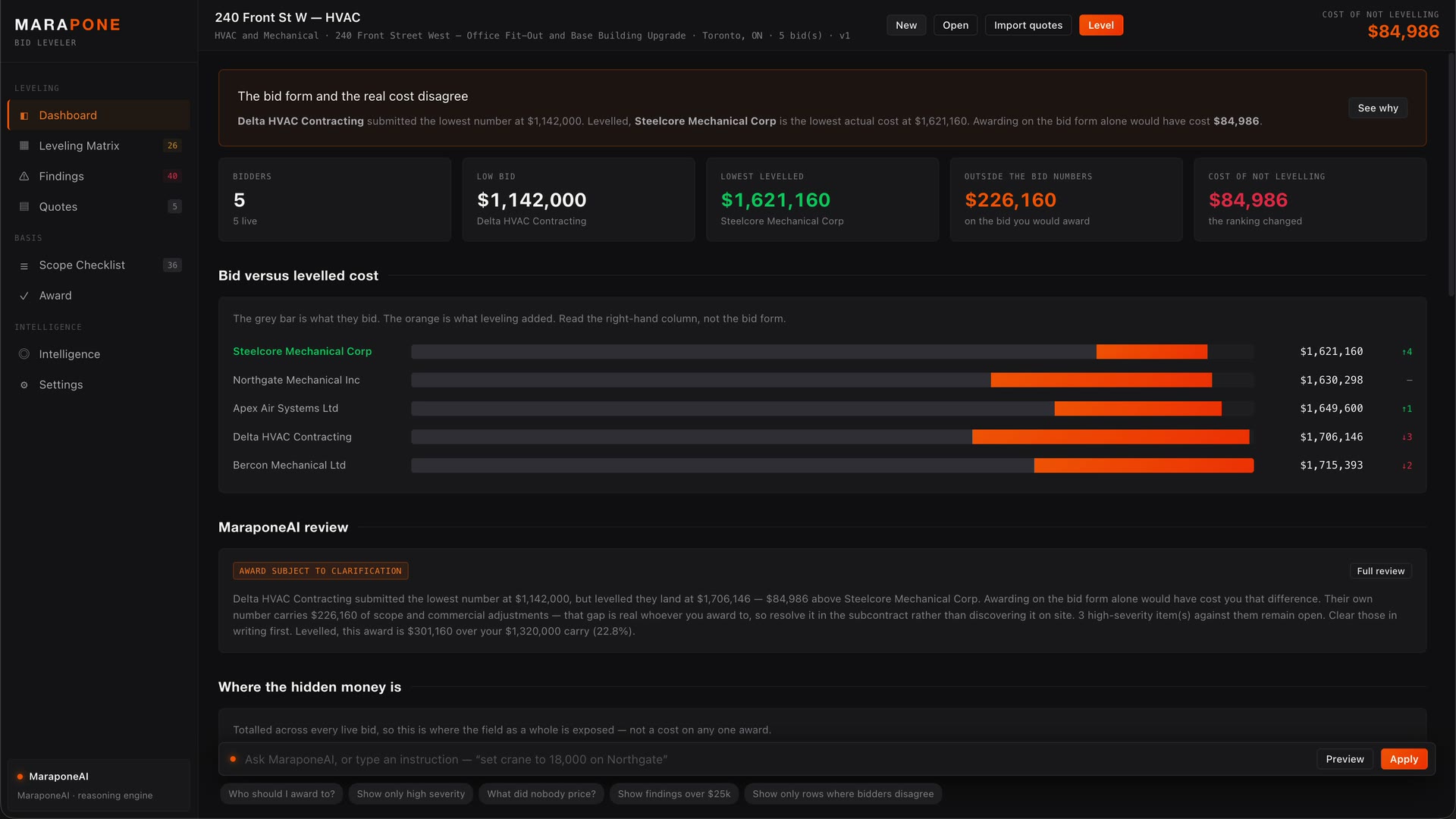
Task: Click the Apply button
Action: (1404, 759)
